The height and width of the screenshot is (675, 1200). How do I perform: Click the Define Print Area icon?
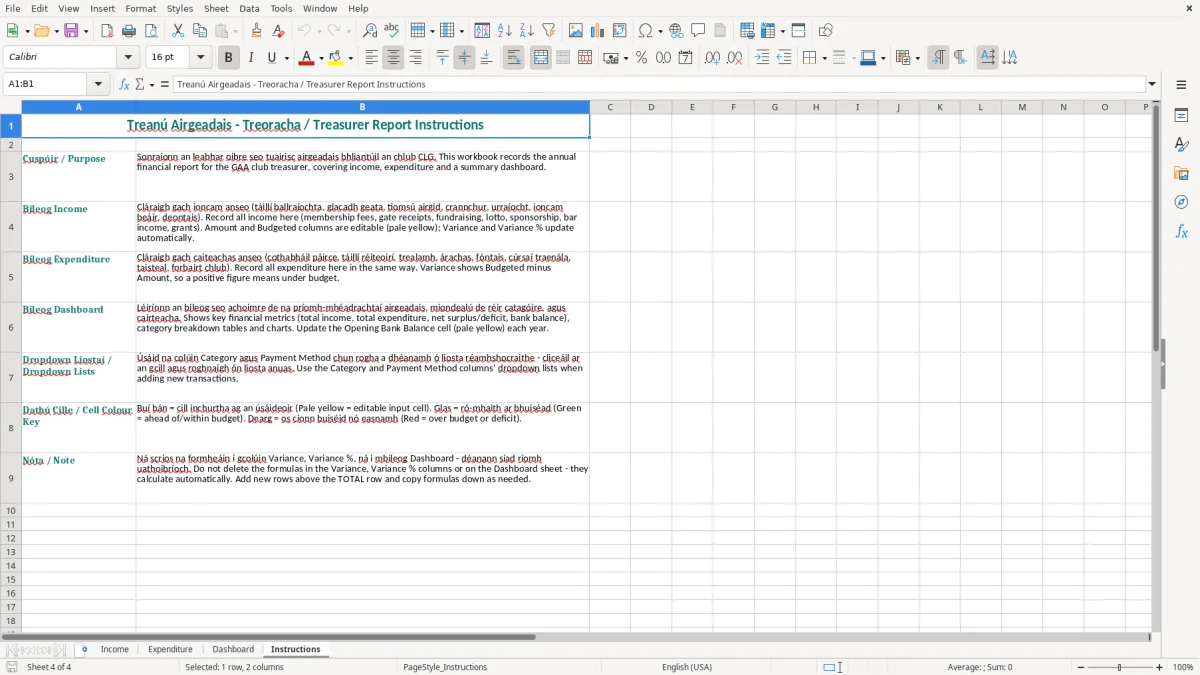pyautogui.click(x=748, y=31)
